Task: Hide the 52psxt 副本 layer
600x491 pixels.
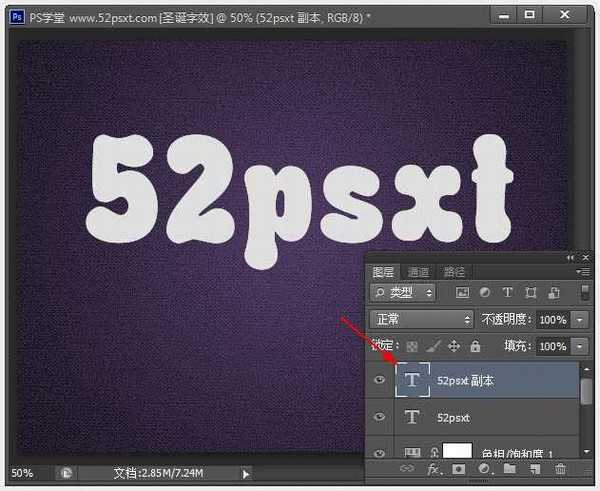Action: point(377,381)
